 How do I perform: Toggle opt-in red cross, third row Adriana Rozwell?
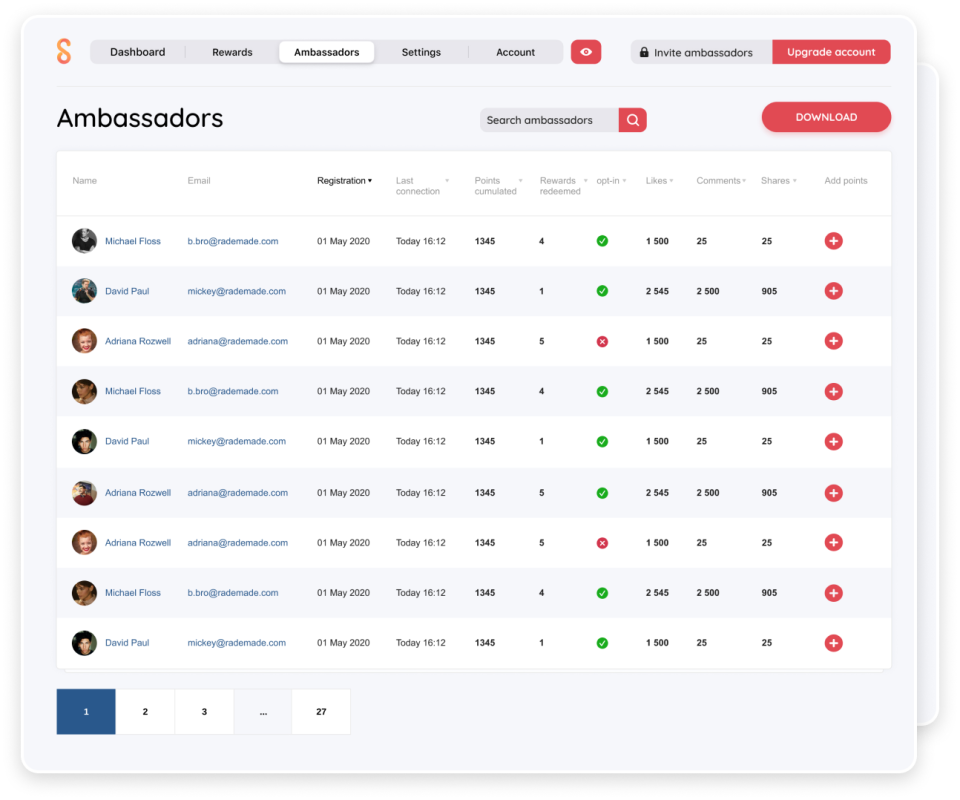pyautogui.click(x=602, y=342)
